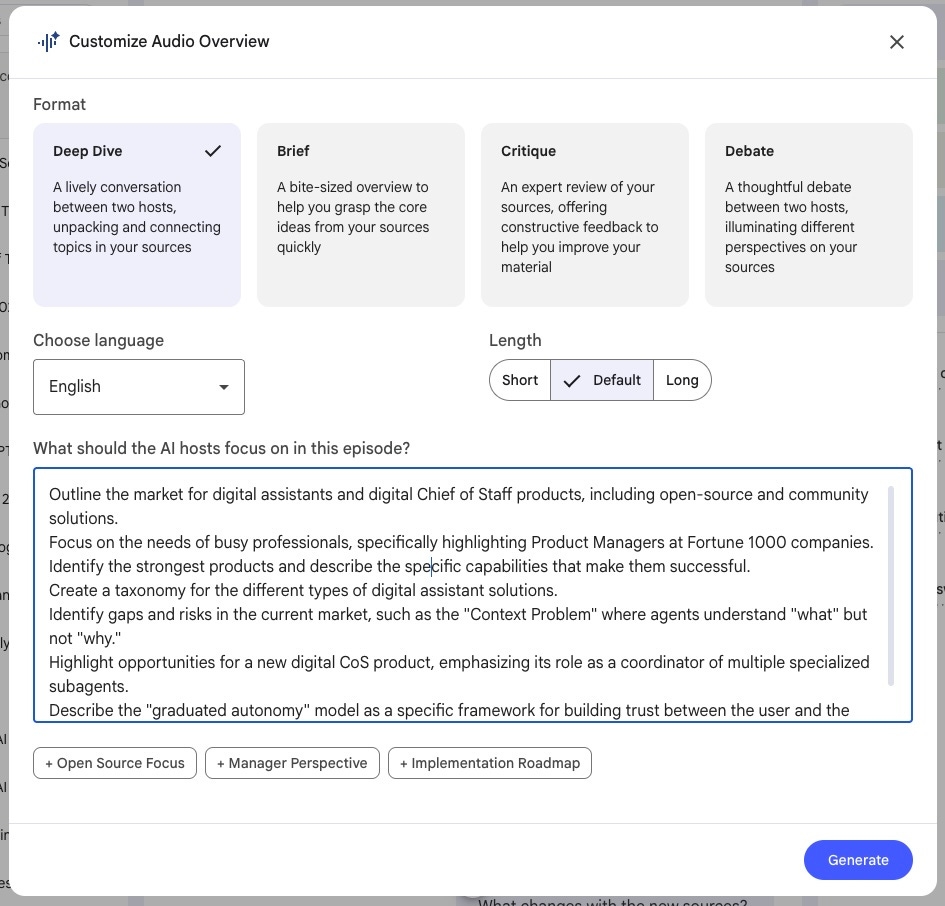Click the checkmark icon in Default length
Viewport: 945px width, 906px height.
(x=571, y=380)
